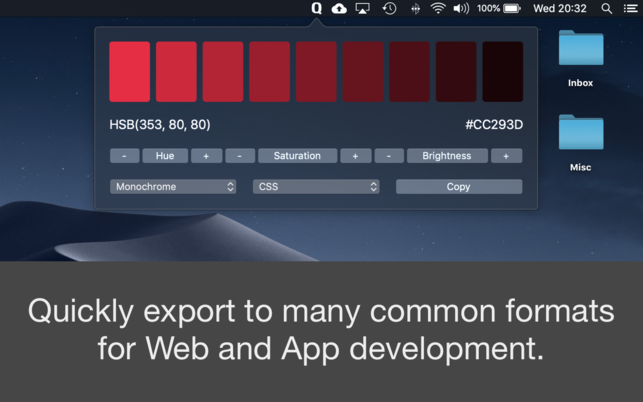
Task: Increase Hue with plus button
Action: (x=206, y=156)
